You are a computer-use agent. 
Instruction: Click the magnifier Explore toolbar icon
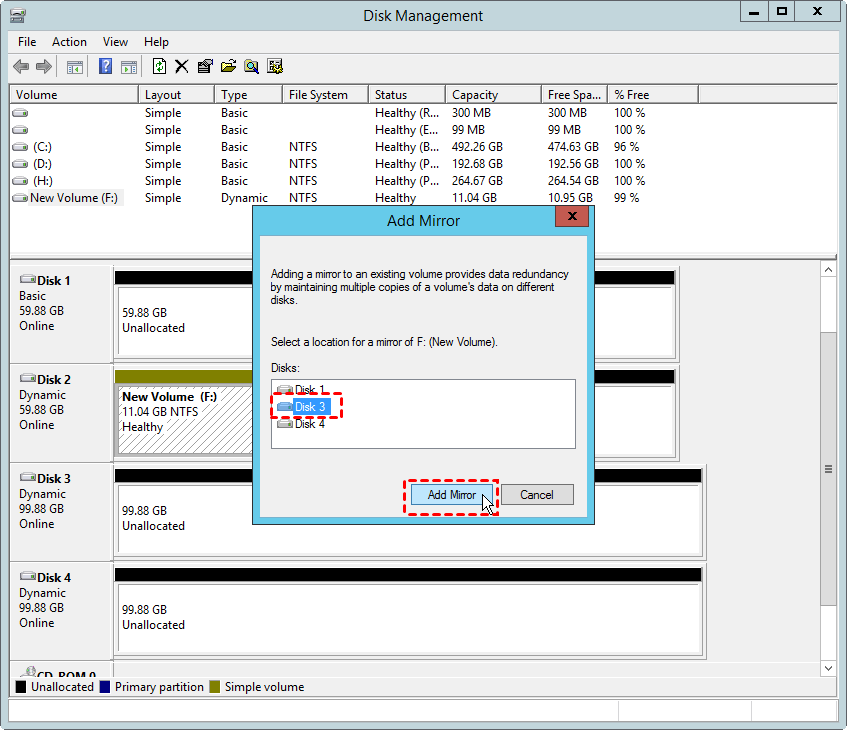tap(251, 66)
